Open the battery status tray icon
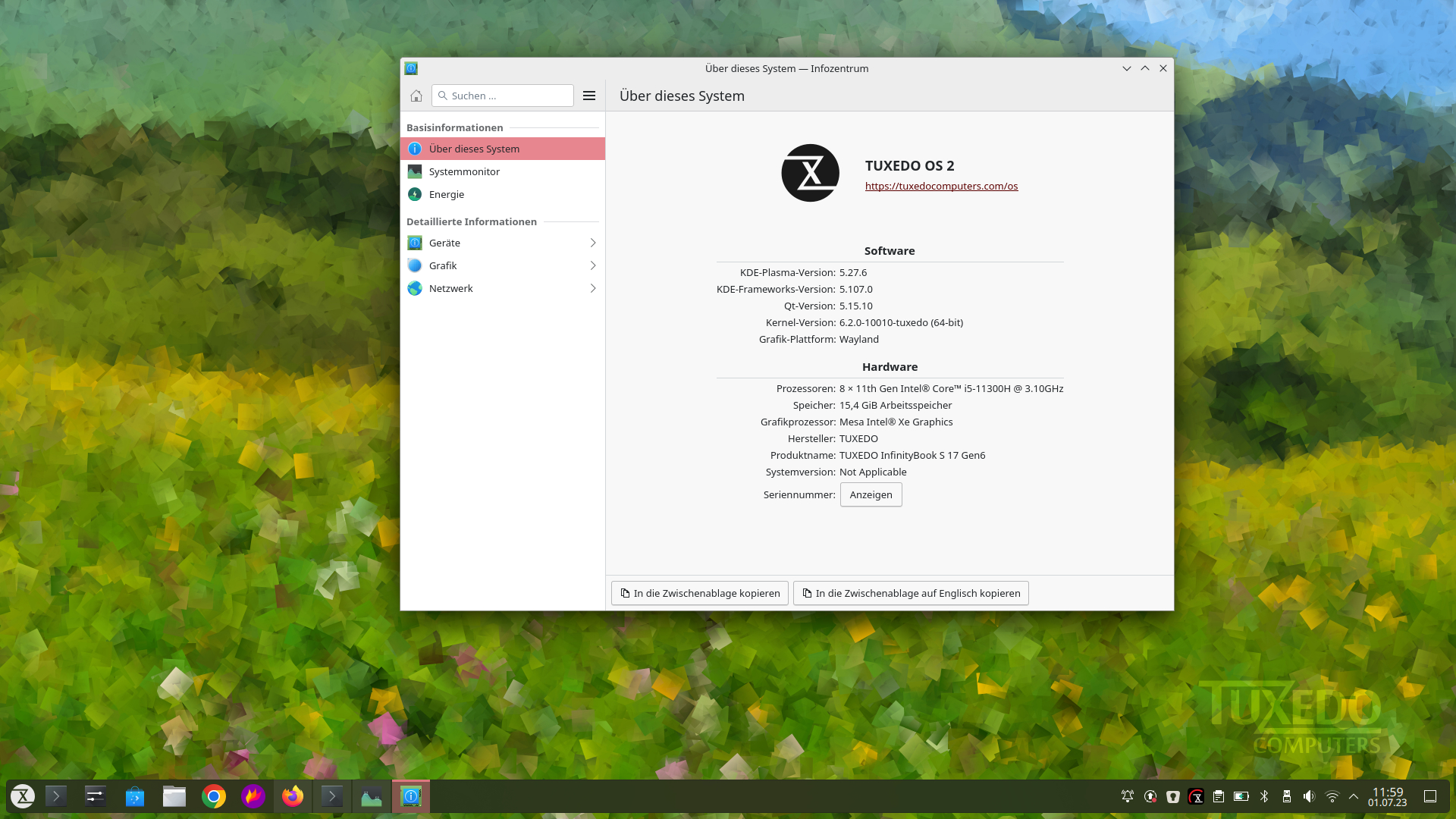Viewport: 1456px width, 819px height. [1241, 796]
